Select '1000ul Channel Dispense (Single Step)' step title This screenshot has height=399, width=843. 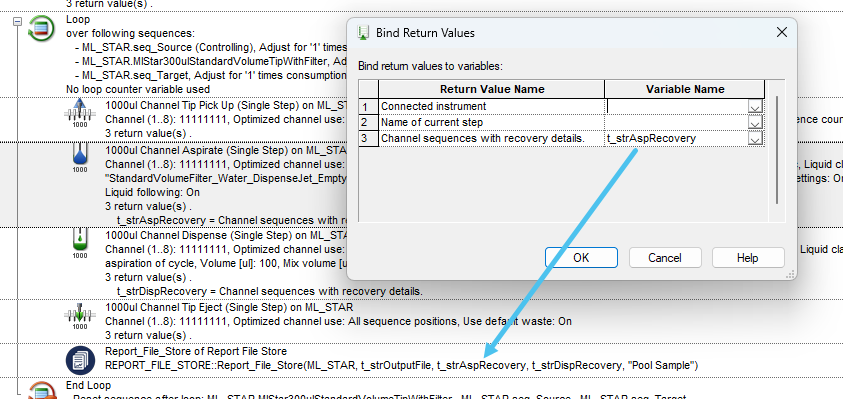point(225,236)
